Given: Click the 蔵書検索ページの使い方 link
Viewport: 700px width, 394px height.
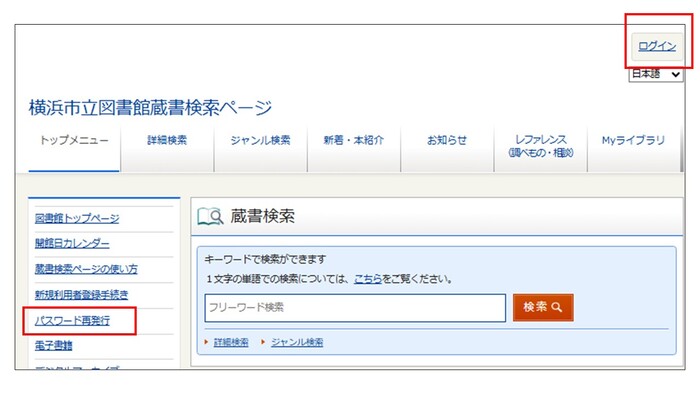Looking at the screenshot, I should (x=86, y=269).
